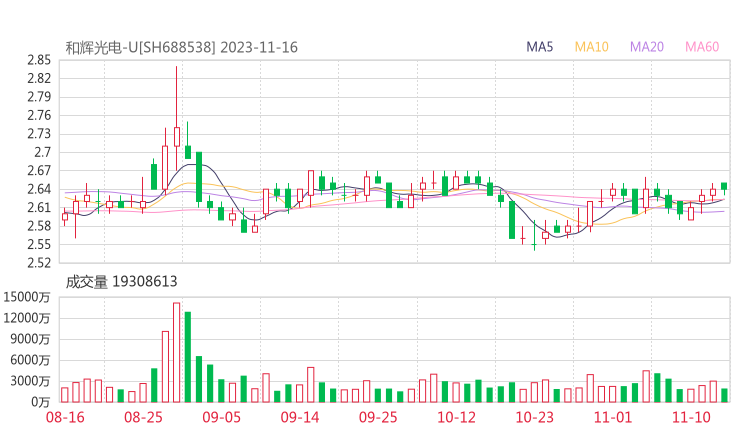Click the 2.58 price axis label
The width and height of the screenshot is (740, 440).
pyautogui.click(x=39, y=226)
